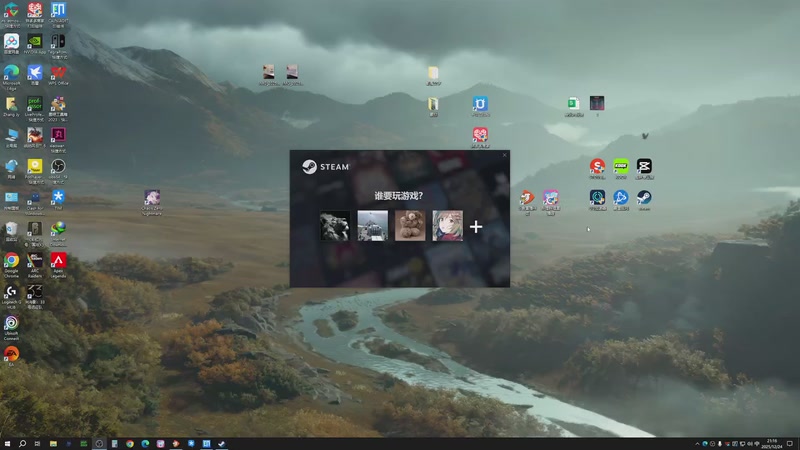Open the This PC desktop icon
The width and height of the screenshot is (800, 450).
coord(11,138)
